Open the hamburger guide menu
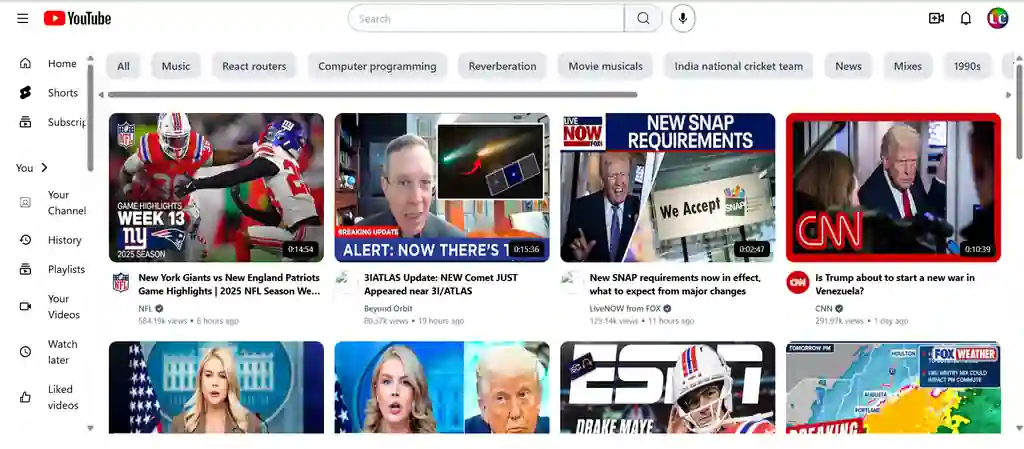This screenshot has height=449, width=1024. pos(22,18)
